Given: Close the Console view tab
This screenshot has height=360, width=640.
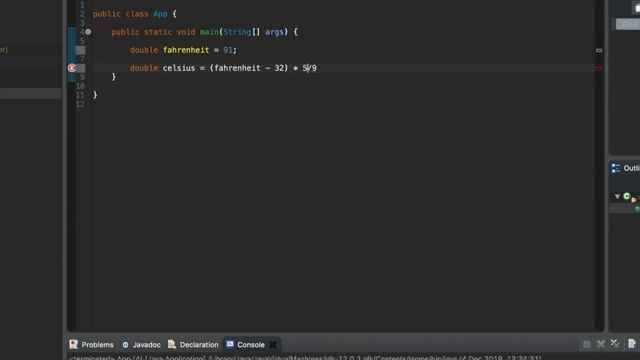Looking at the screenshot, I should (x=273, y=345).
